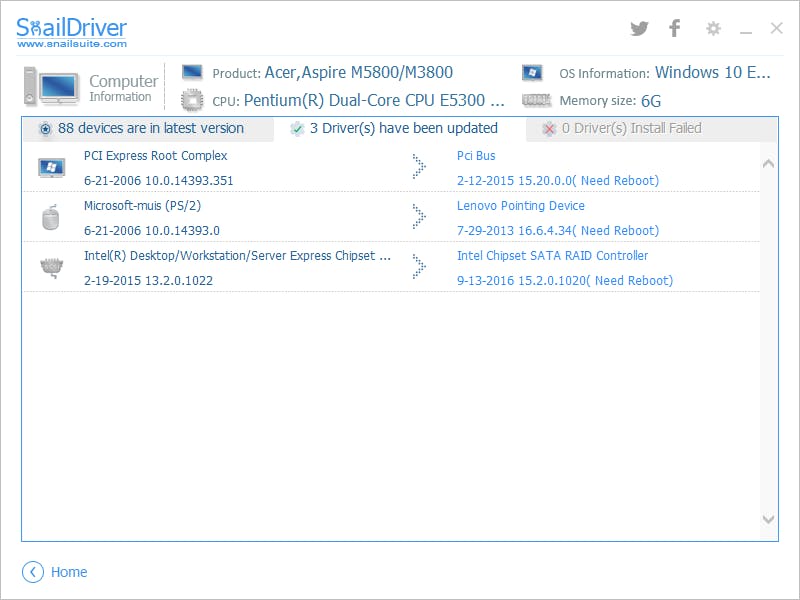
Task: Open settings via the gear icon
Action: point(713,28)
